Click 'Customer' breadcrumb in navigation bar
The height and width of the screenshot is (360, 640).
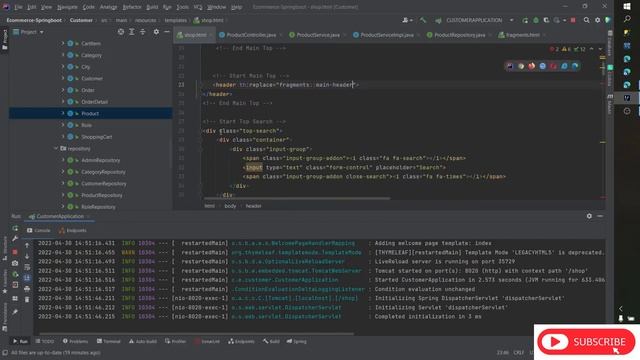(81, 20)
